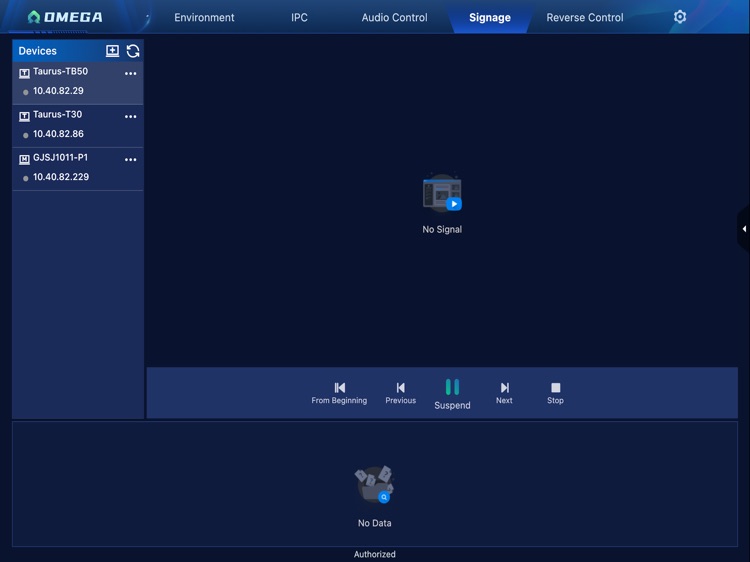This screenshot has height=562, width=750.
Task: Click the Authorized status text
Action: tap(375, 554)
